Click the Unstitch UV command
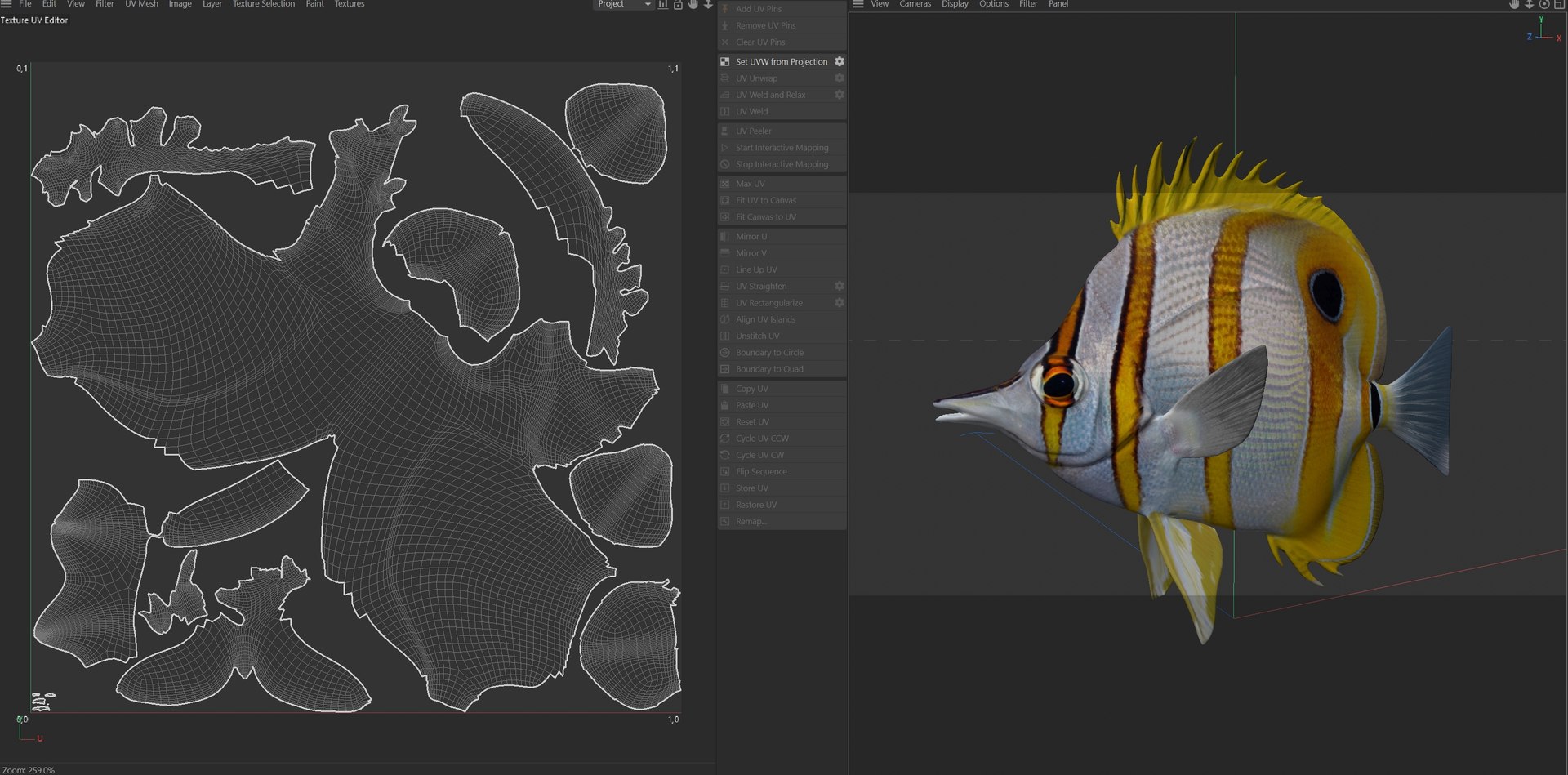 782,336
